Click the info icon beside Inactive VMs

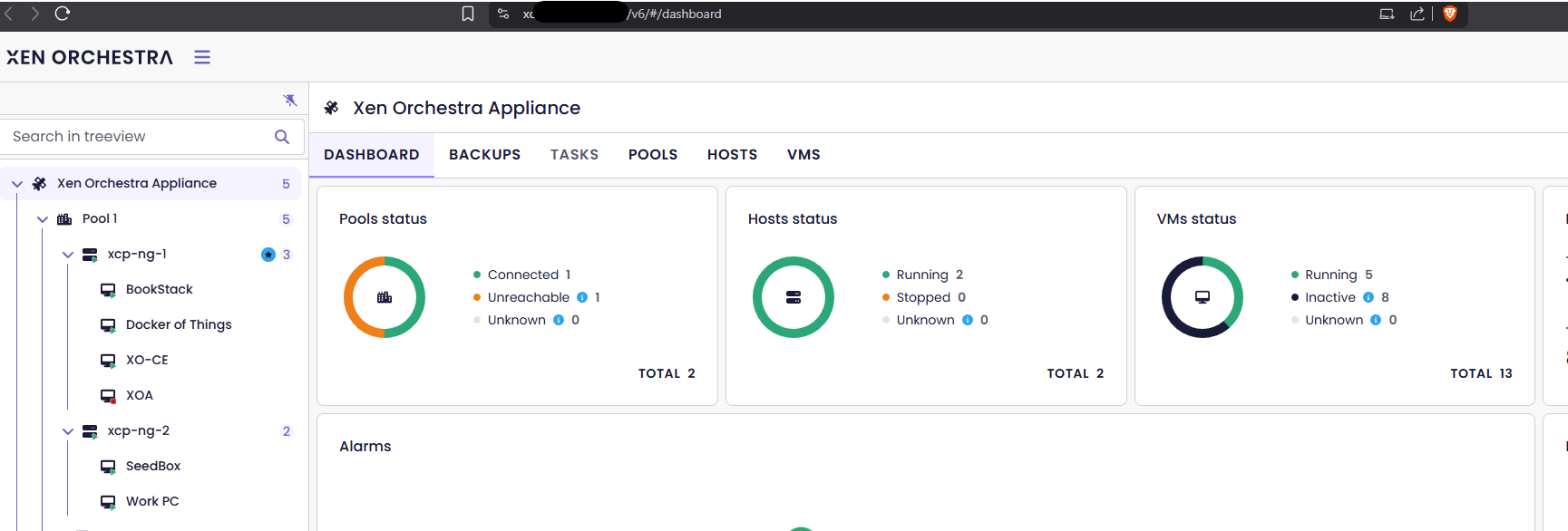(x=1368, y=297)
